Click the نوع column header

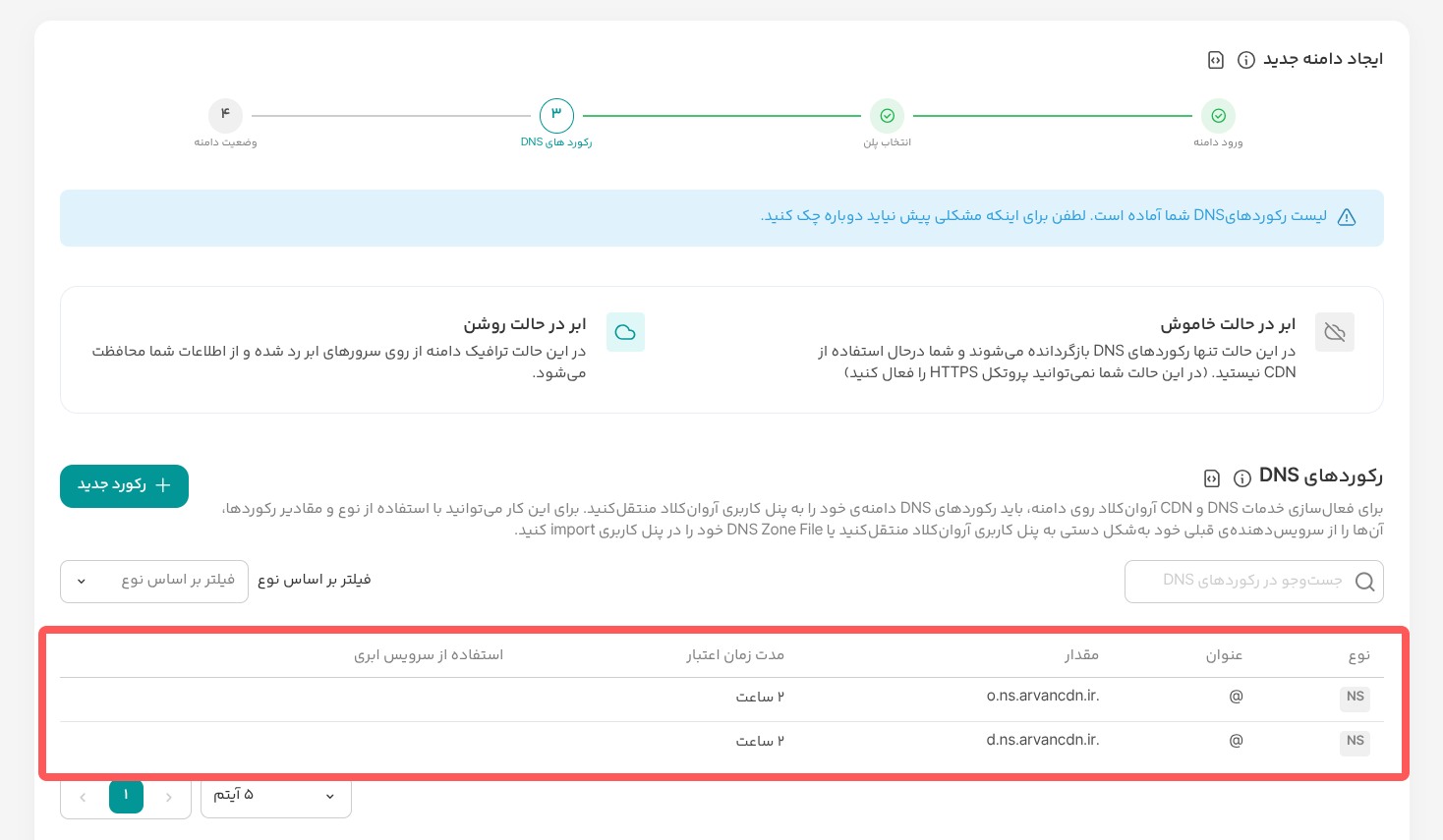(1359, 655)
